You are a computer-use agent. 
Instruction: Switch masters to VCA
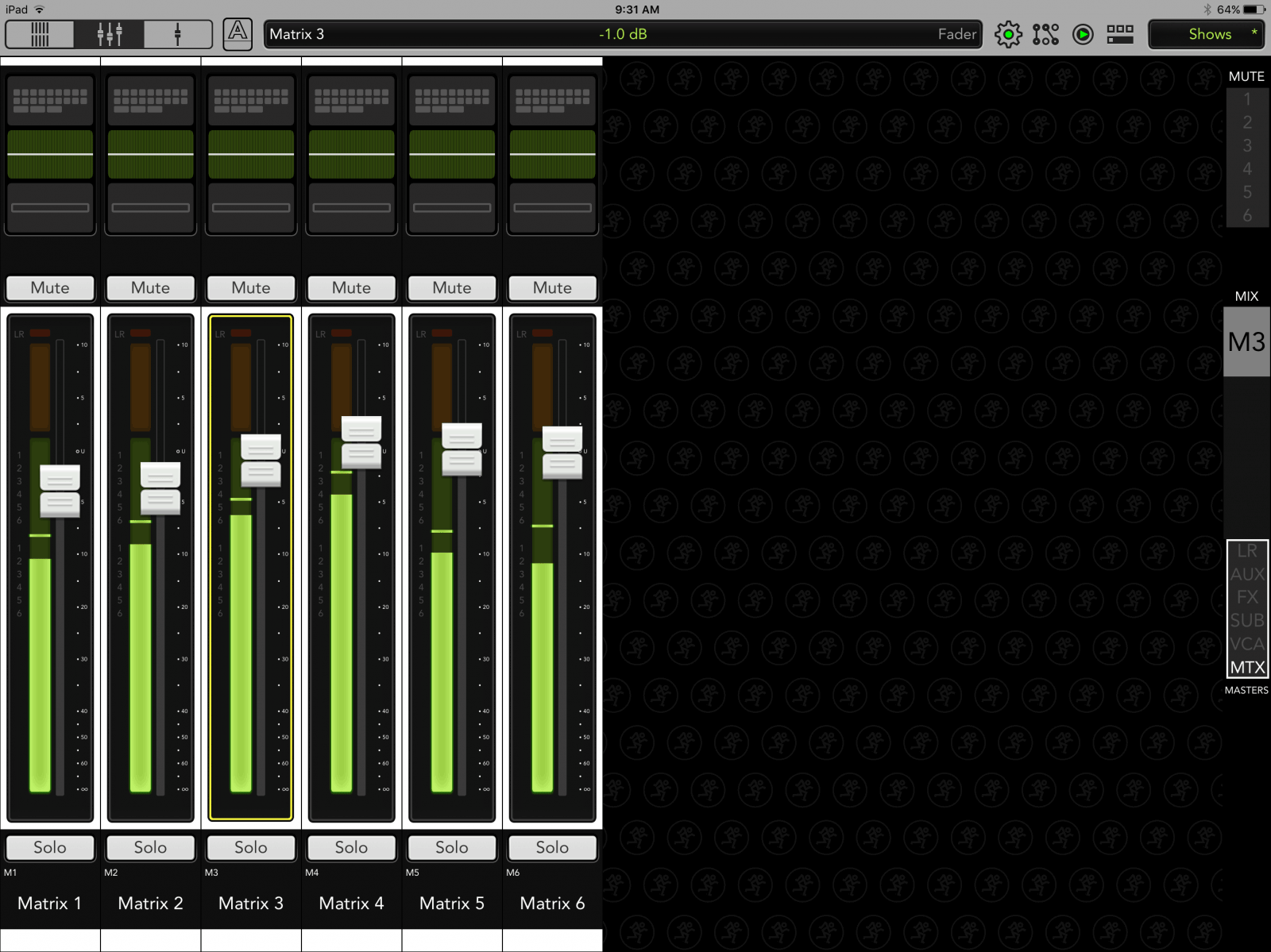[1247, 644]
